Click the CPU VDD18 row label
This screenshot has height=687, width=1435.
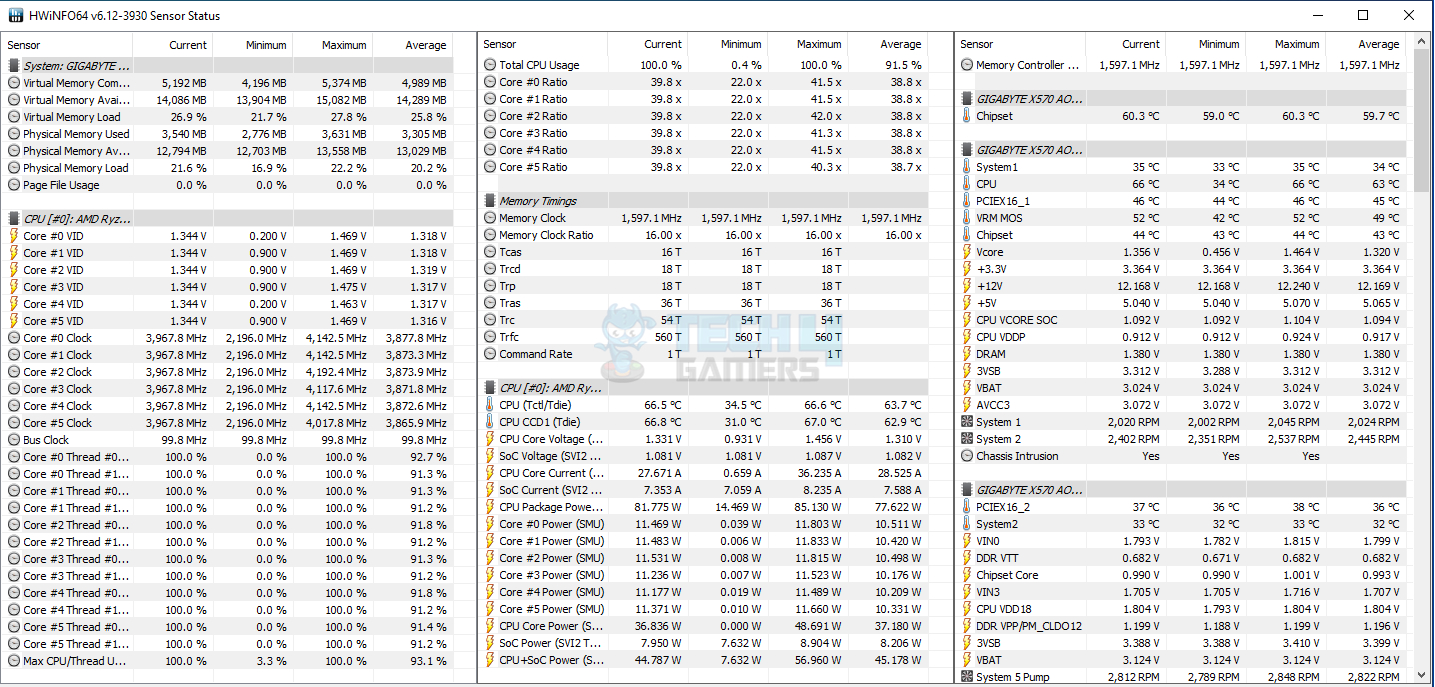[1002, 609]
